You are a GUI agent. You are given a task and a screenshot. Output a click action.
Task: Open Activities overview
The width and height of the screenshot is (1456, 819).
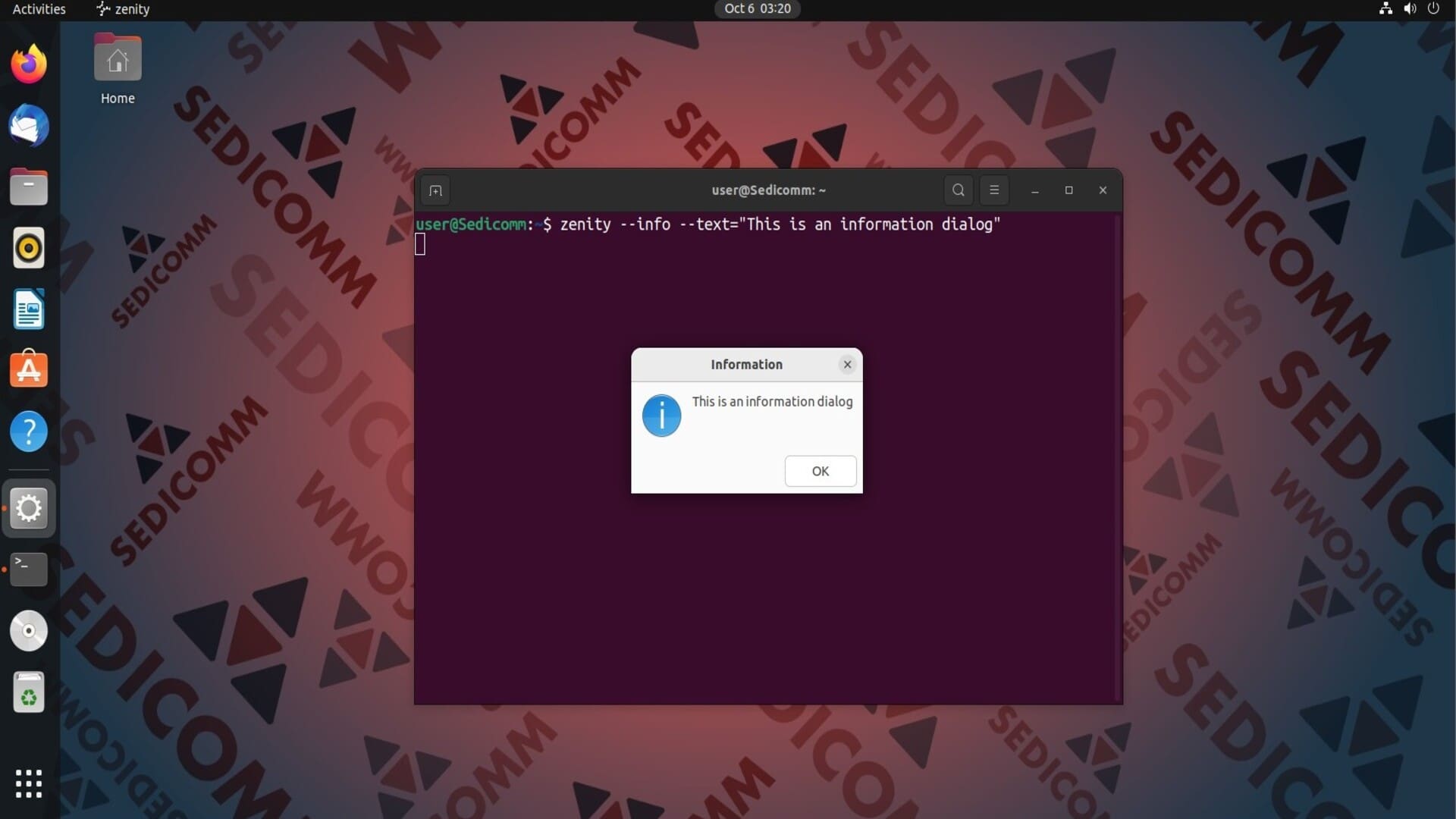coord(39,9)
